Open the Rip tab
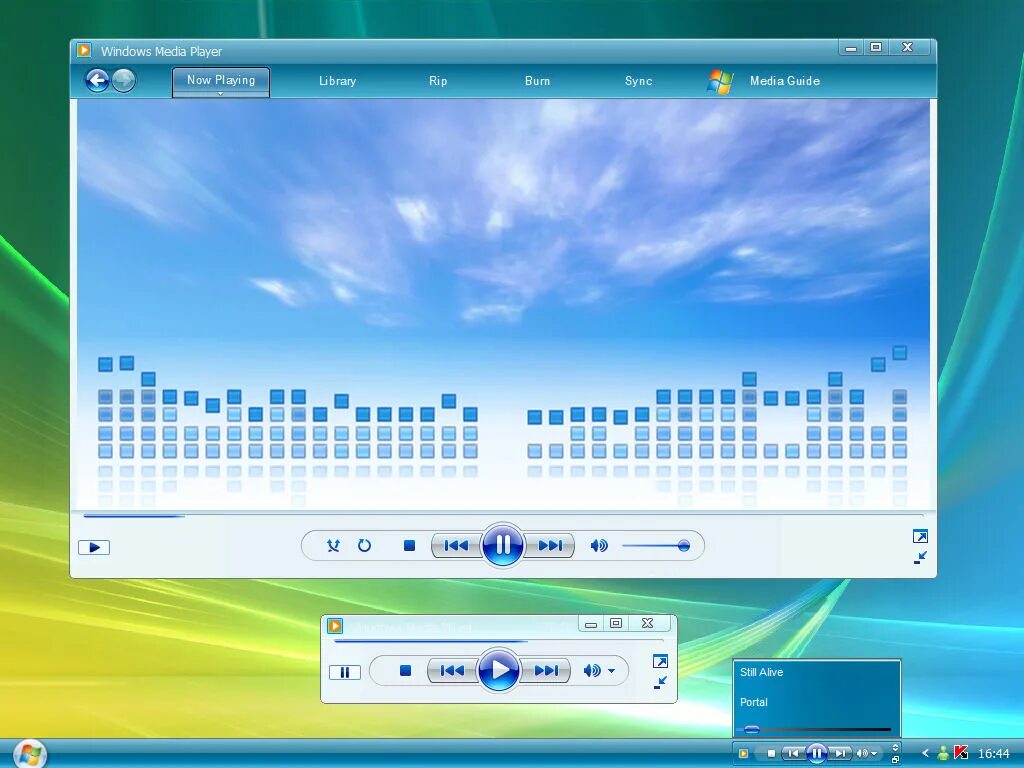 pos(438,81)
